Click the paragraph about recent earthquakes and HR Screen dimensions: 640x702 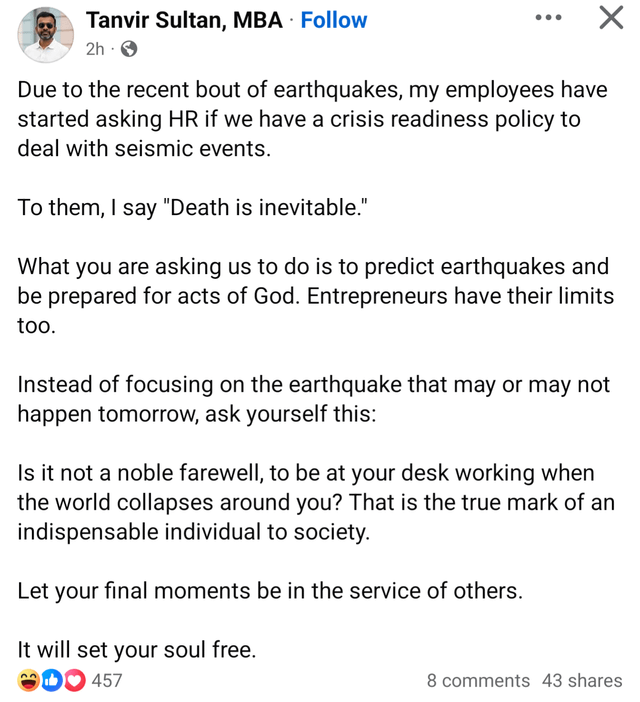[x=310, y=119]
